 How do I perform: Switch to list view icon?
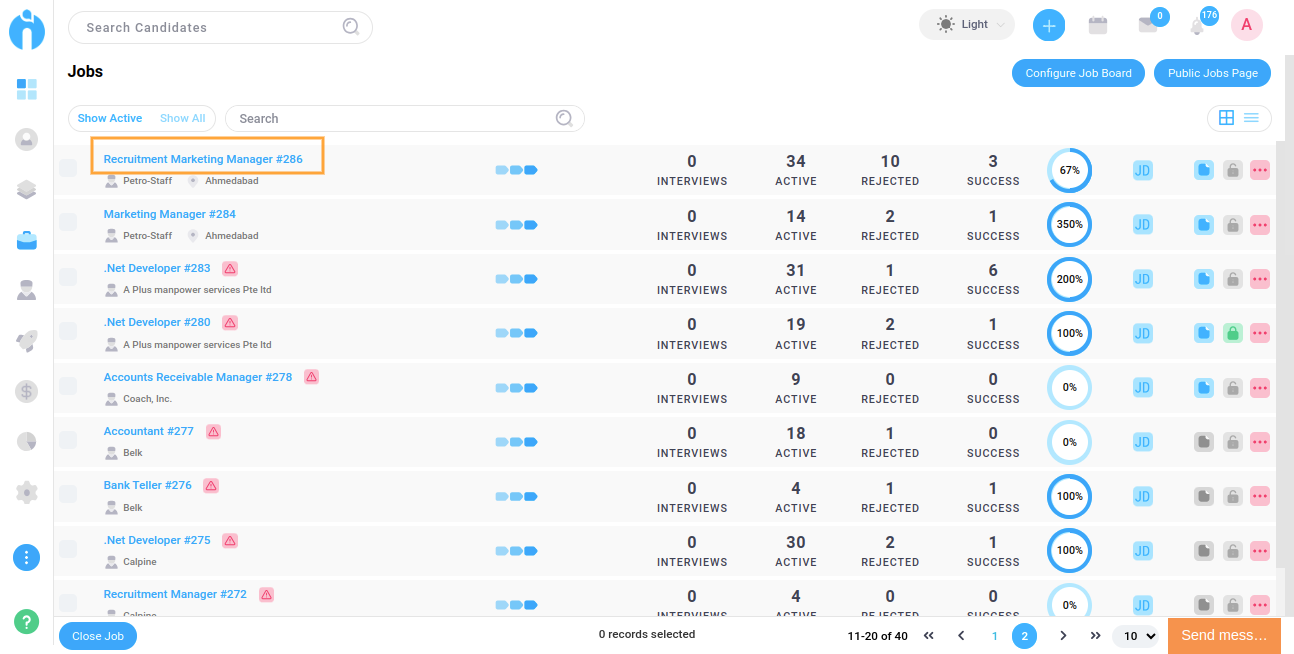pos(1252,118)
